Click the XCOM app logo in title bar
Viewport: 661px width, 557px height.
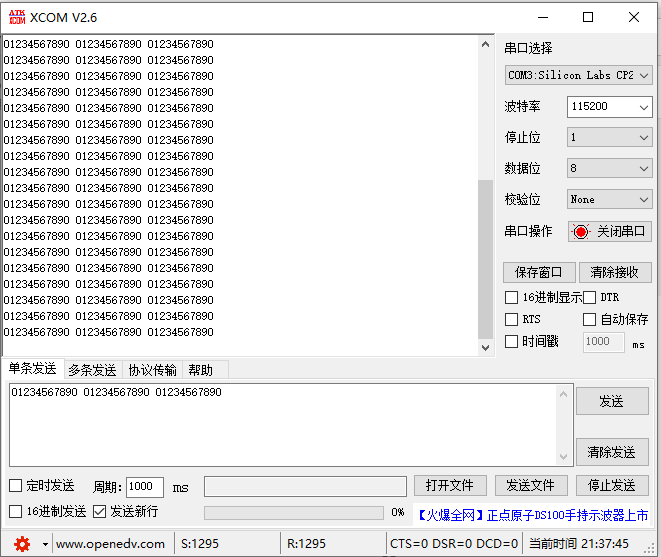coord(17,17)
